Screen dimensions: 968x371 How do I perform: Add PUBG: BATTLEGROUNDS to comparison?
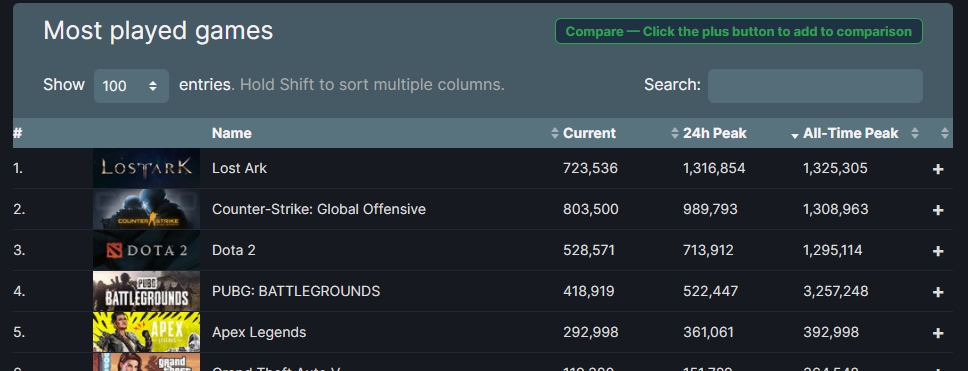point(938,292)
